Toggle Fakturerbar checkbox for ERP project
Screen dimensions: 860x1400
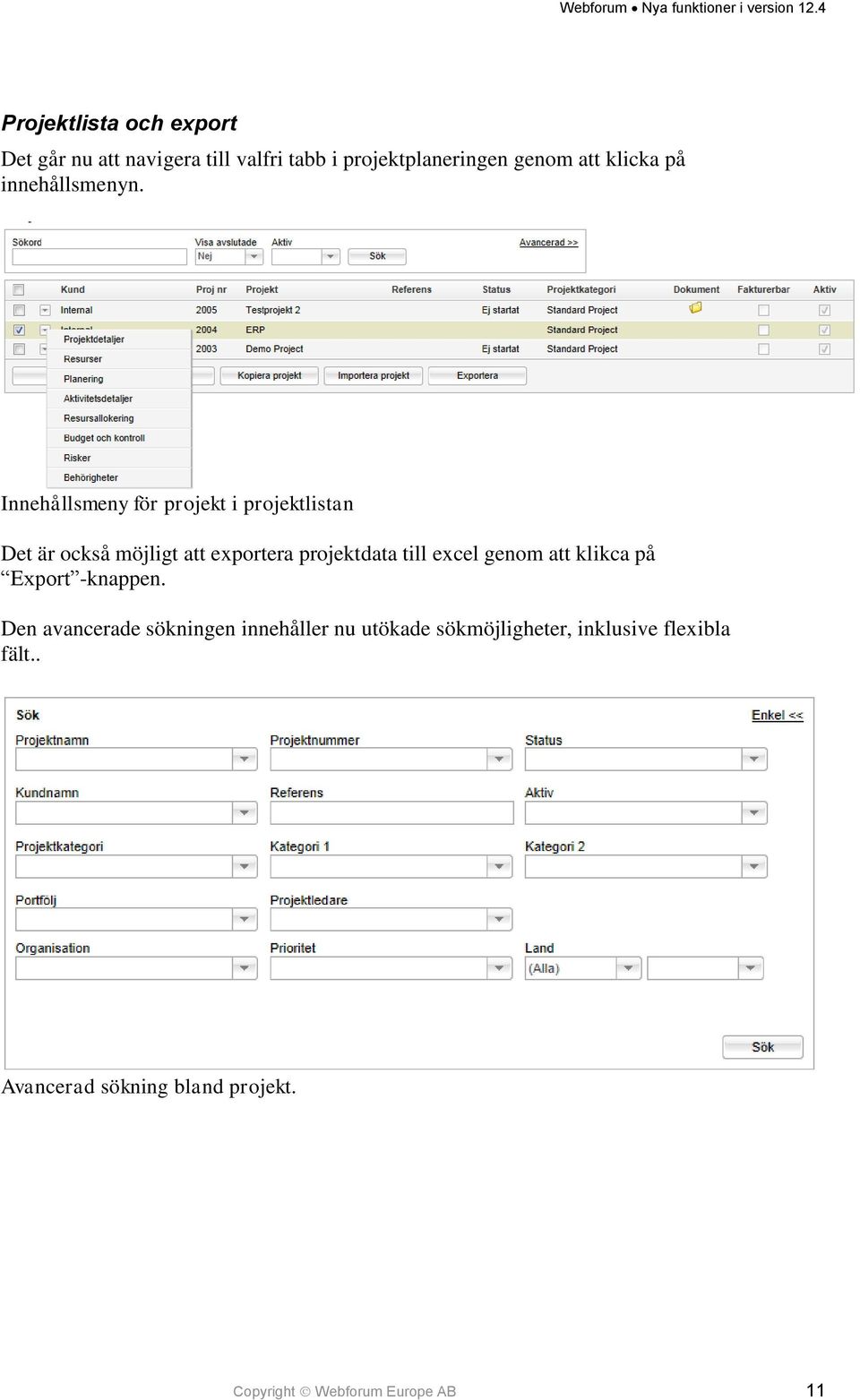tap(763, 330)
